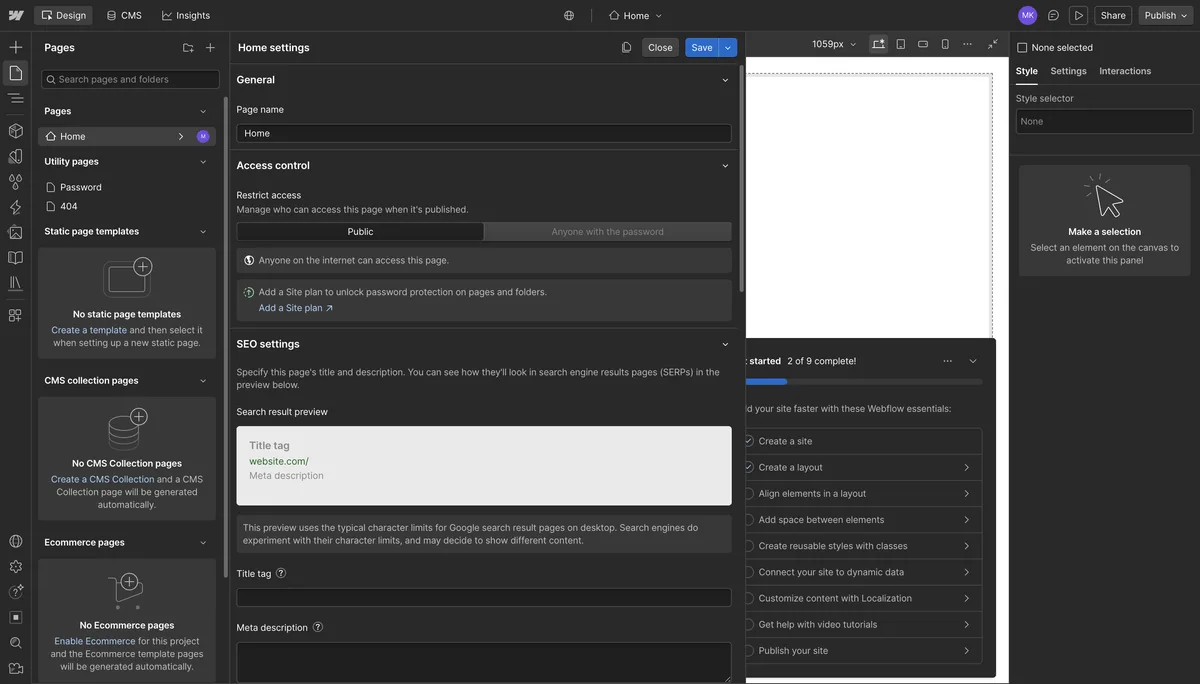Open the Assets image icon
Screen dimensions: 1200x684
click(x=15, y=232)
